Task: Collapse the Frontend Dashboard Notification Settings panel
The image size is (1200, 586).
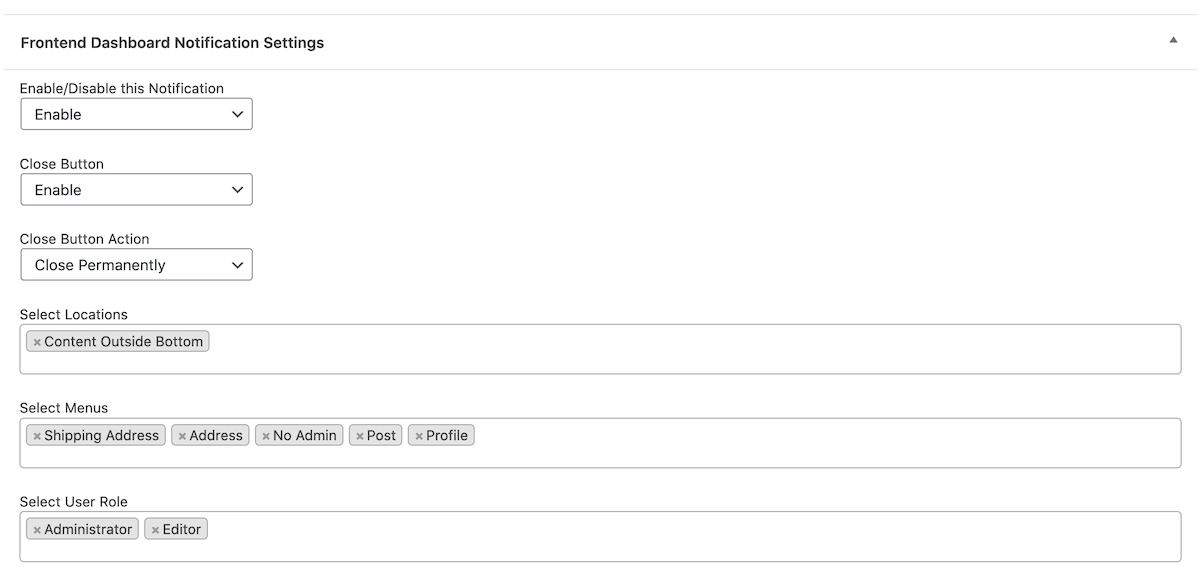Action: coord(1173,41)
